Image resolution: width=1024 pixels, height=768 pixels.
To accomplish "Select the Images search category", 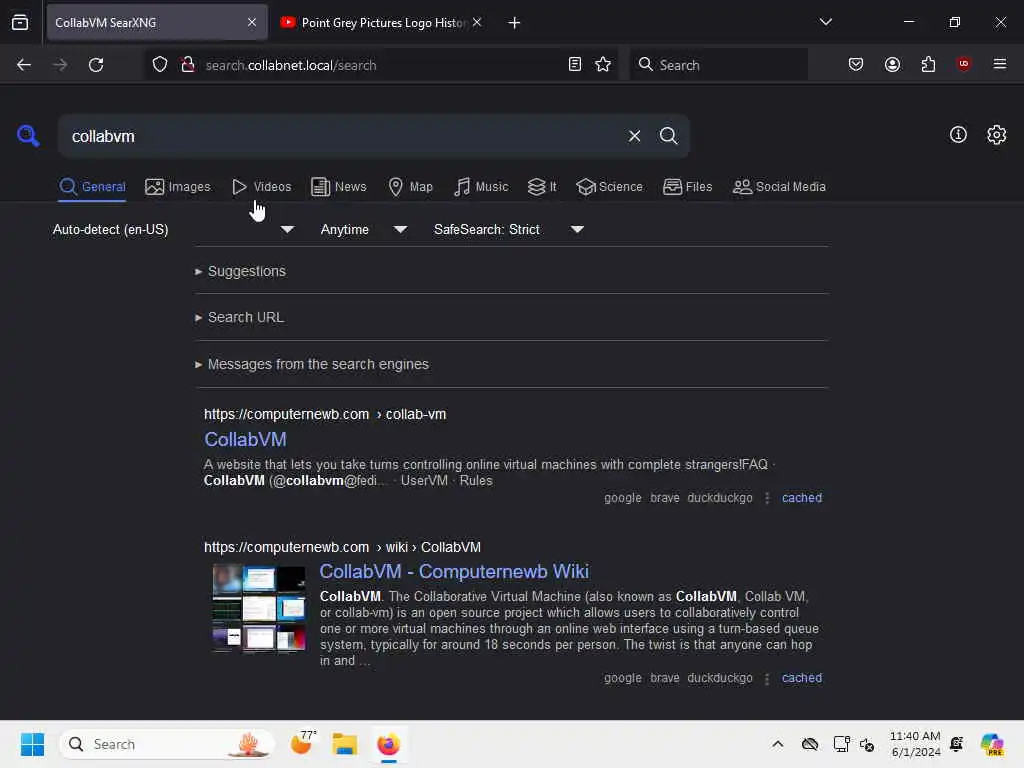I will tap(178, 187).
